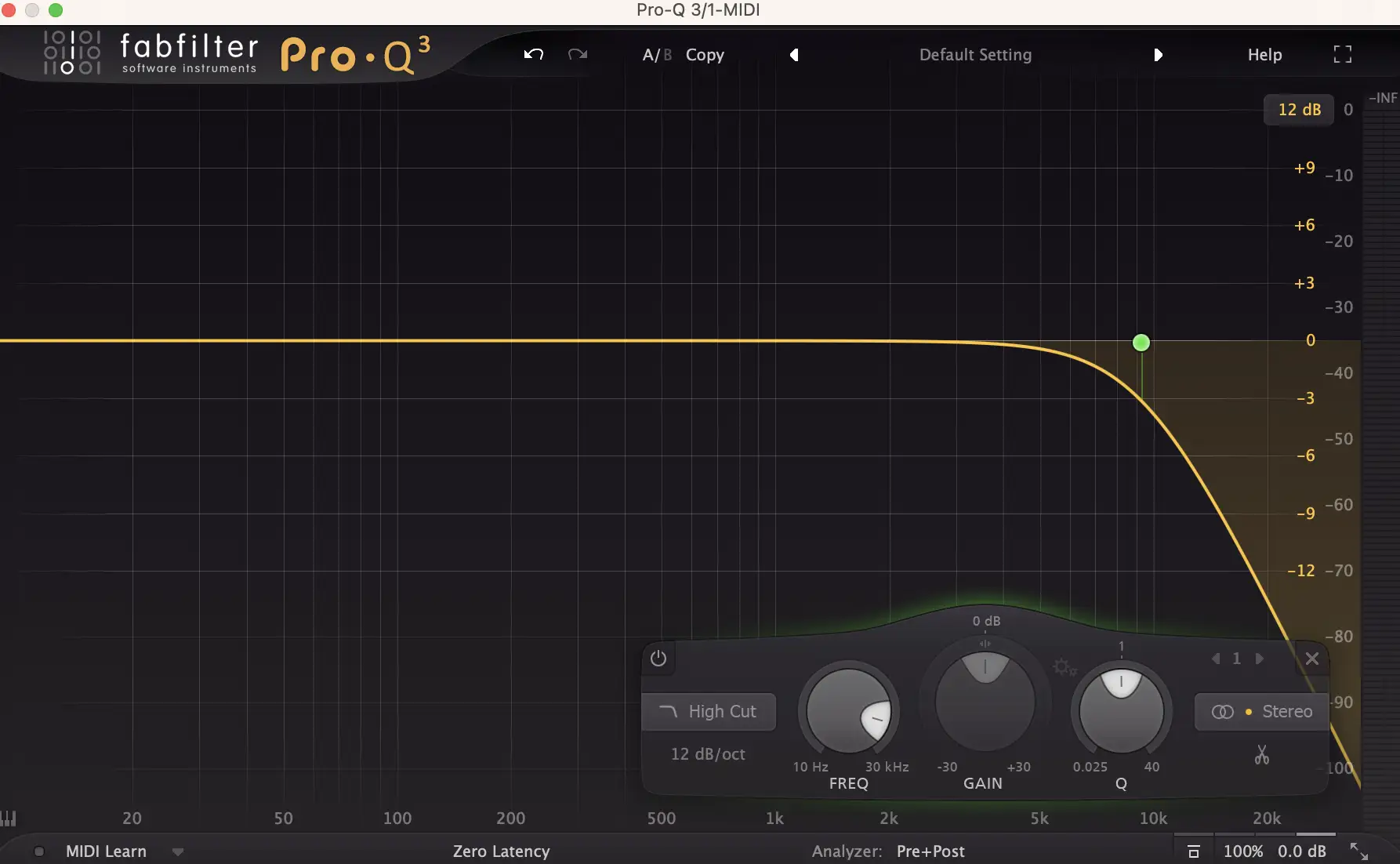Click the Copy button

[705, 55]
